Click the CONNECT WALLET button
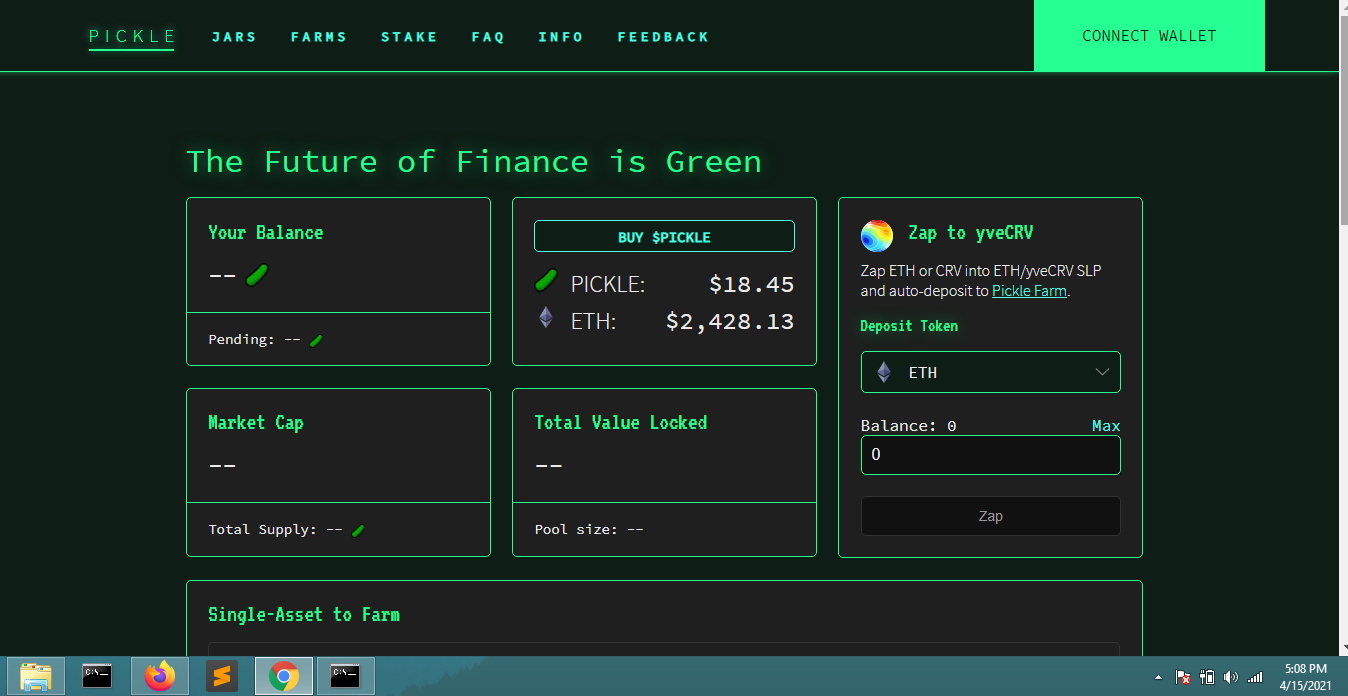This screenshot has width=1348, height=696. point(1148,35)
